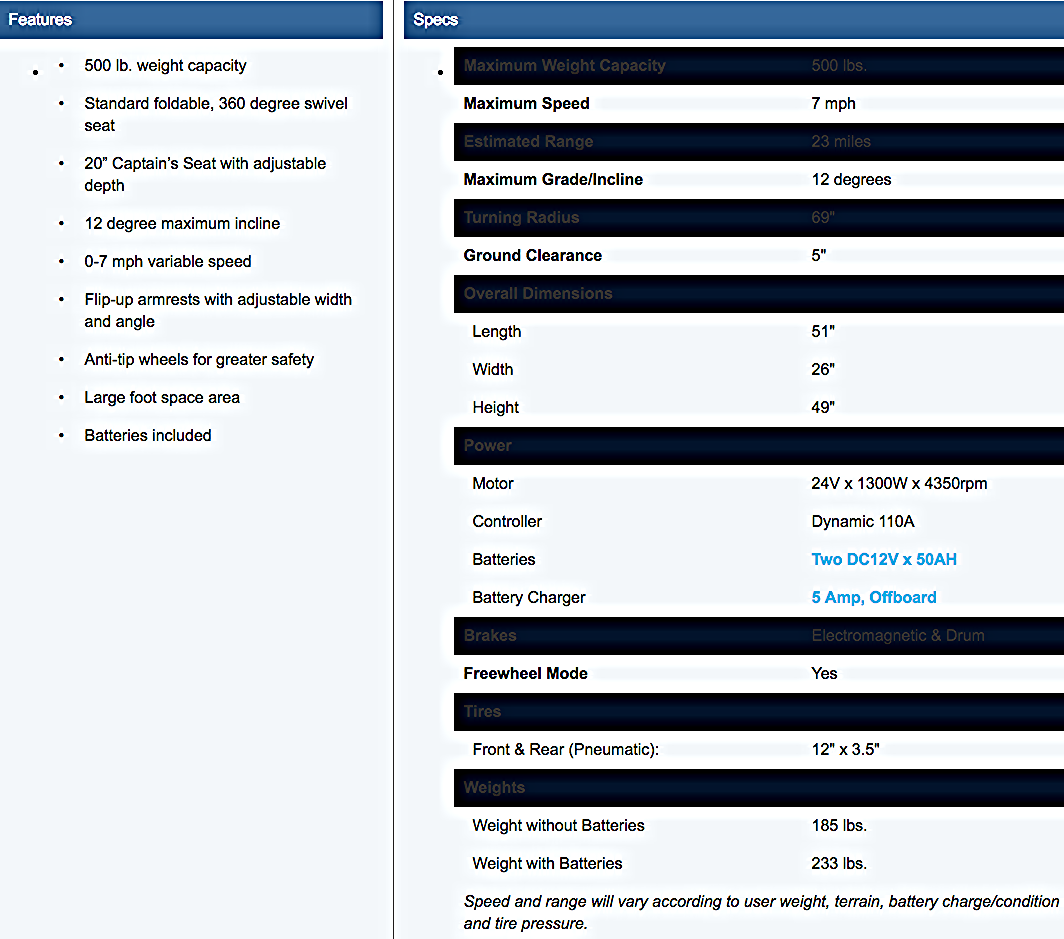The height and width of the screenshot is (939, 1064).
Task: Click the Ground Clearance label
Action: (x=532, y=256)
